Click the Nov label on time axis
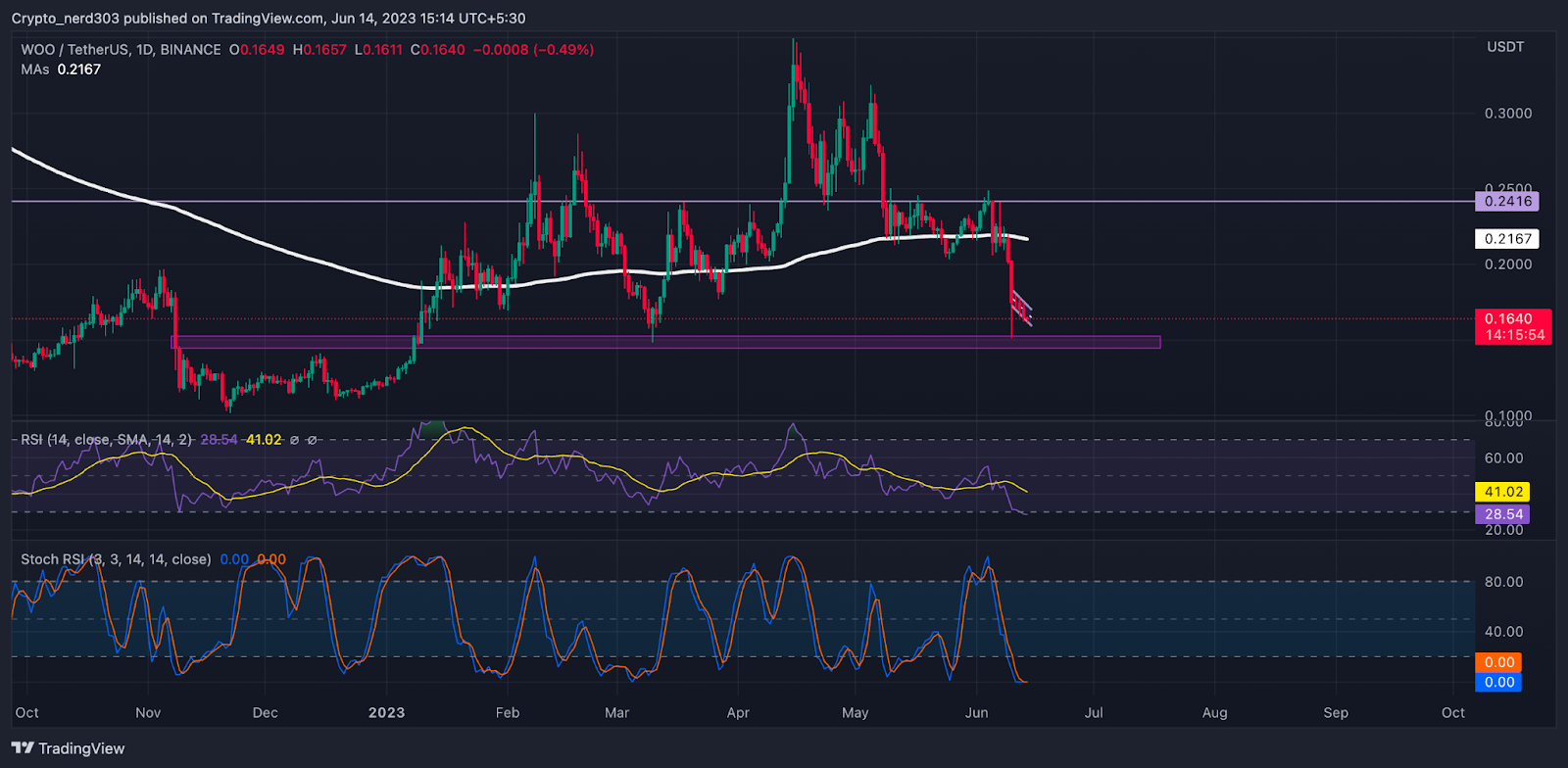 pyautogui.click(x=148, y=712)
